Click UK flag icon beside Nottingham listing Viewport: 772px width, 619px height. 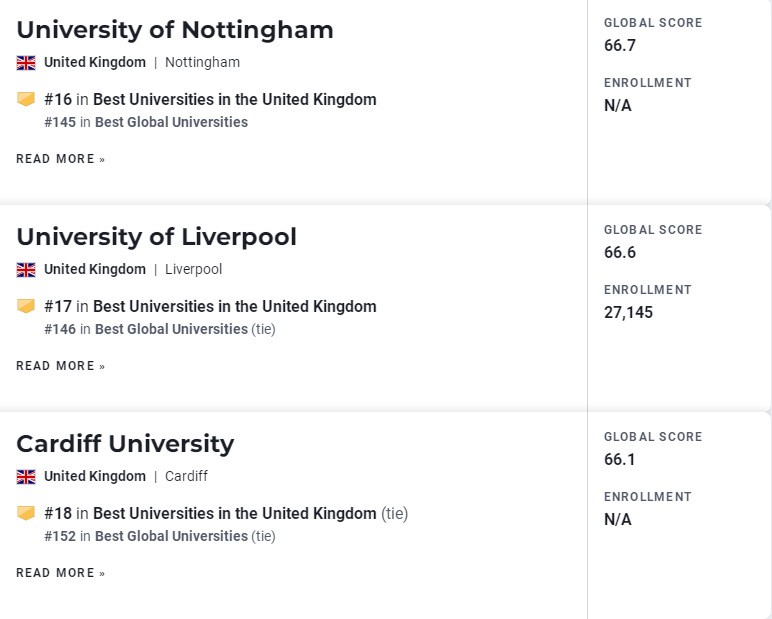pos(26,63)
